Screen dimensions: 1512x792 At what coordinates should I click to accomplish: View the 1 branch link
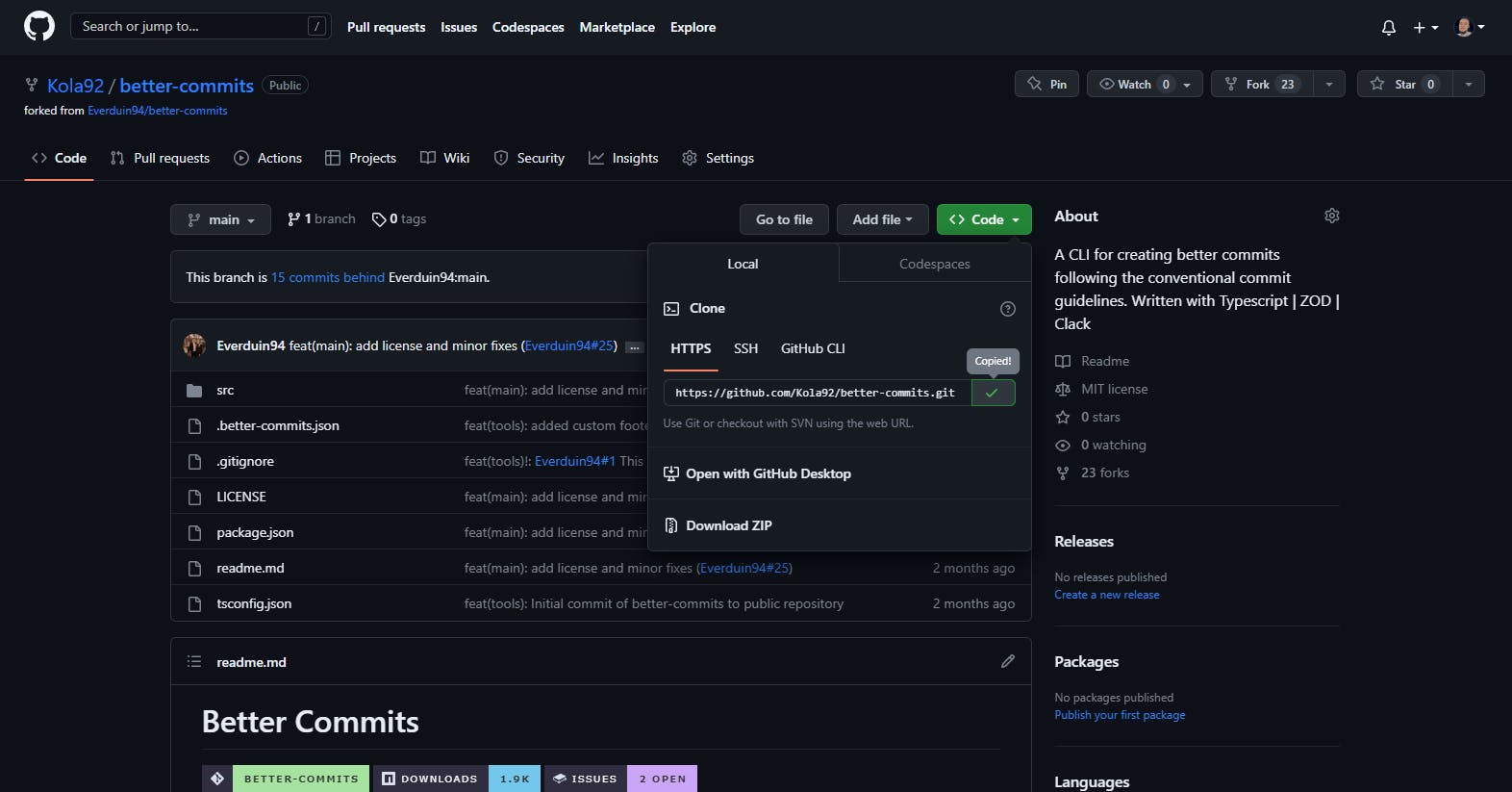(x=321, y=219)
